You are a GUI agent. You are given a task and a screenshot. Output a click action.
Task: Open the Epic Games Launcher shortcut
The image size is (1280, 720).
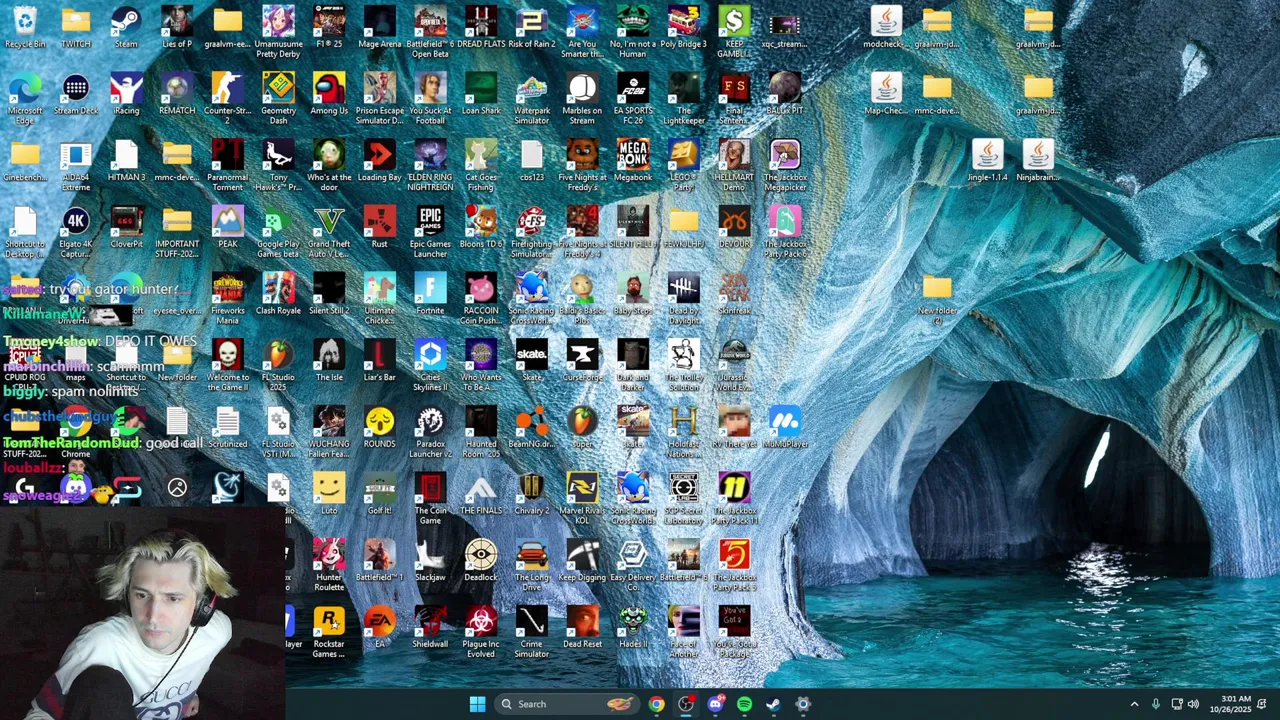coord(430,232)
